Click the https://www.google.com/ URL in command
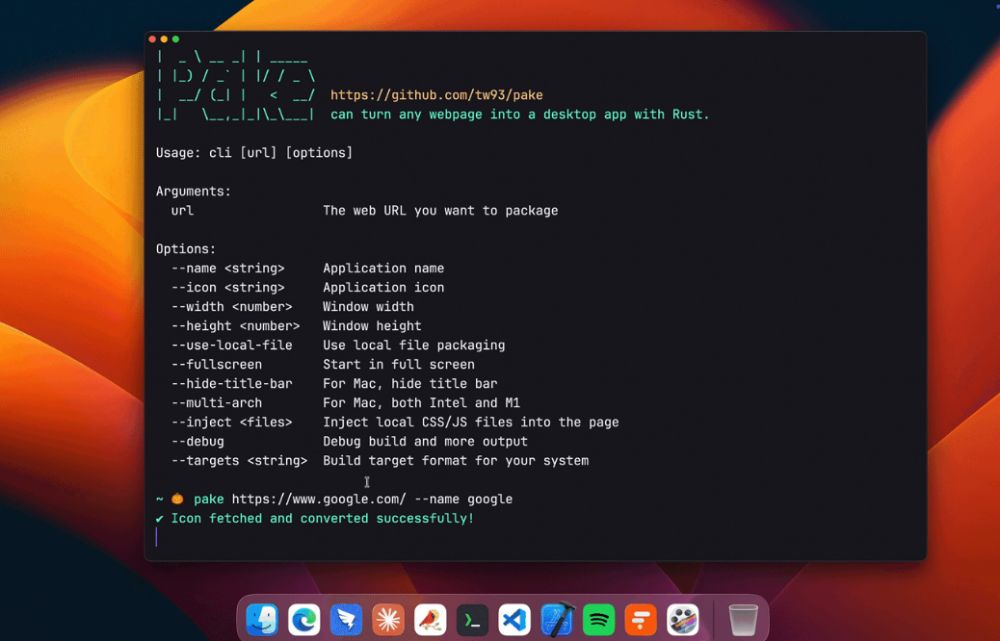Image resolution: width=1000 pixels, height=641 pixels. [318, 499]
